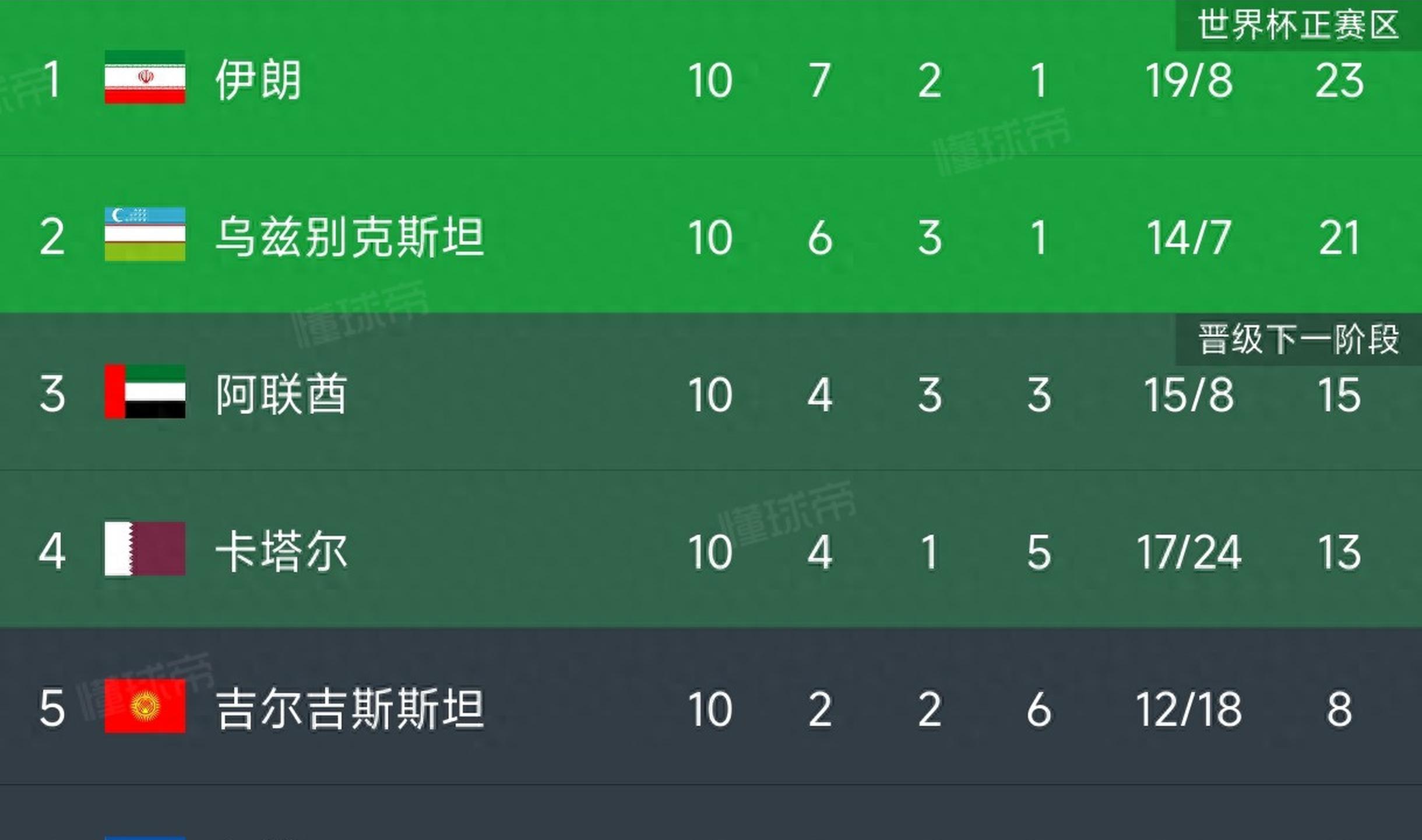Click the Iran flag icon
This screenshot has height=840, width=1422.
click(145, 77)
